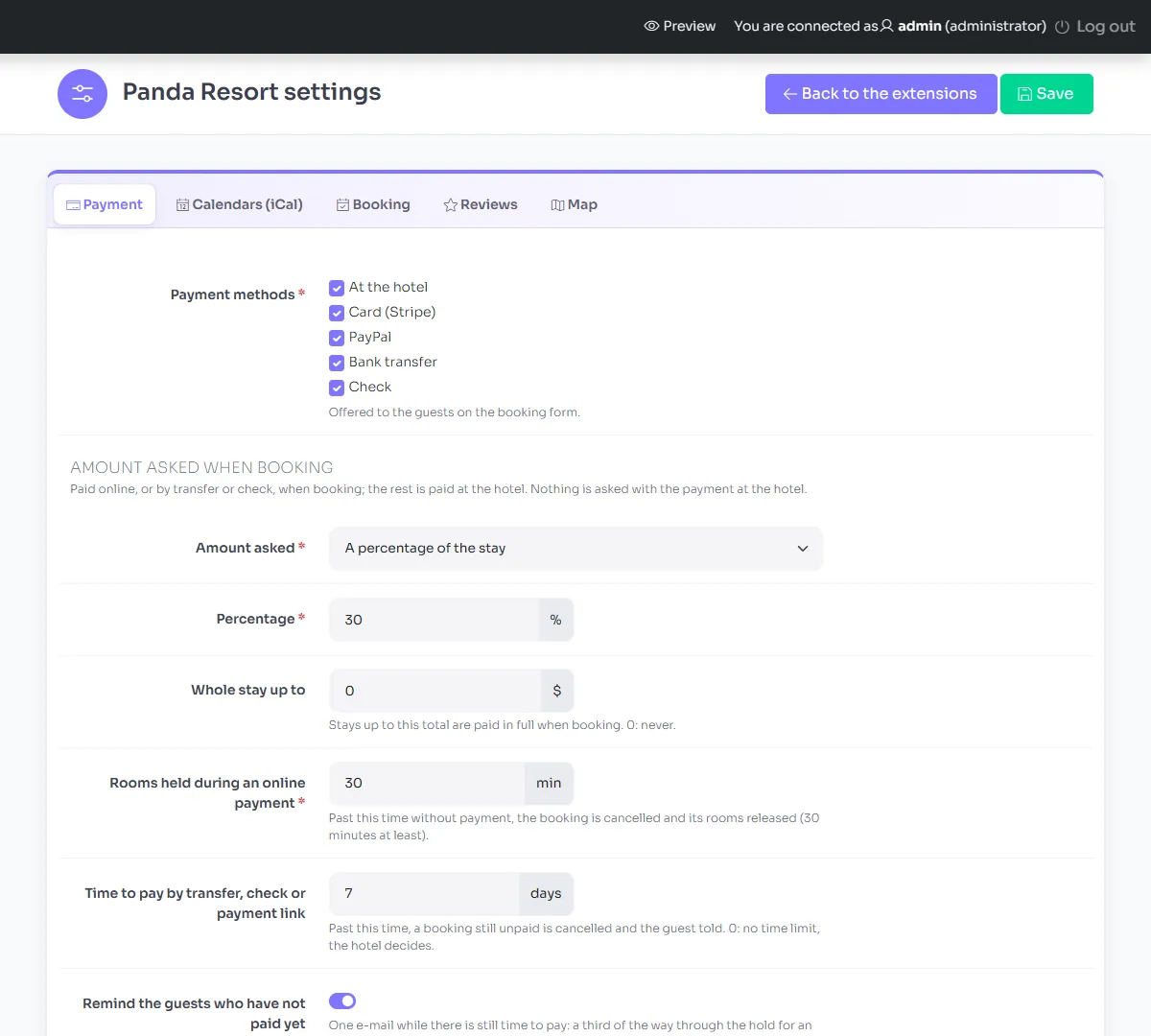The image size is (1151, 1036).
Task: Click Remind the guests who have not paid label
Action: click(x=194, y=1014)
